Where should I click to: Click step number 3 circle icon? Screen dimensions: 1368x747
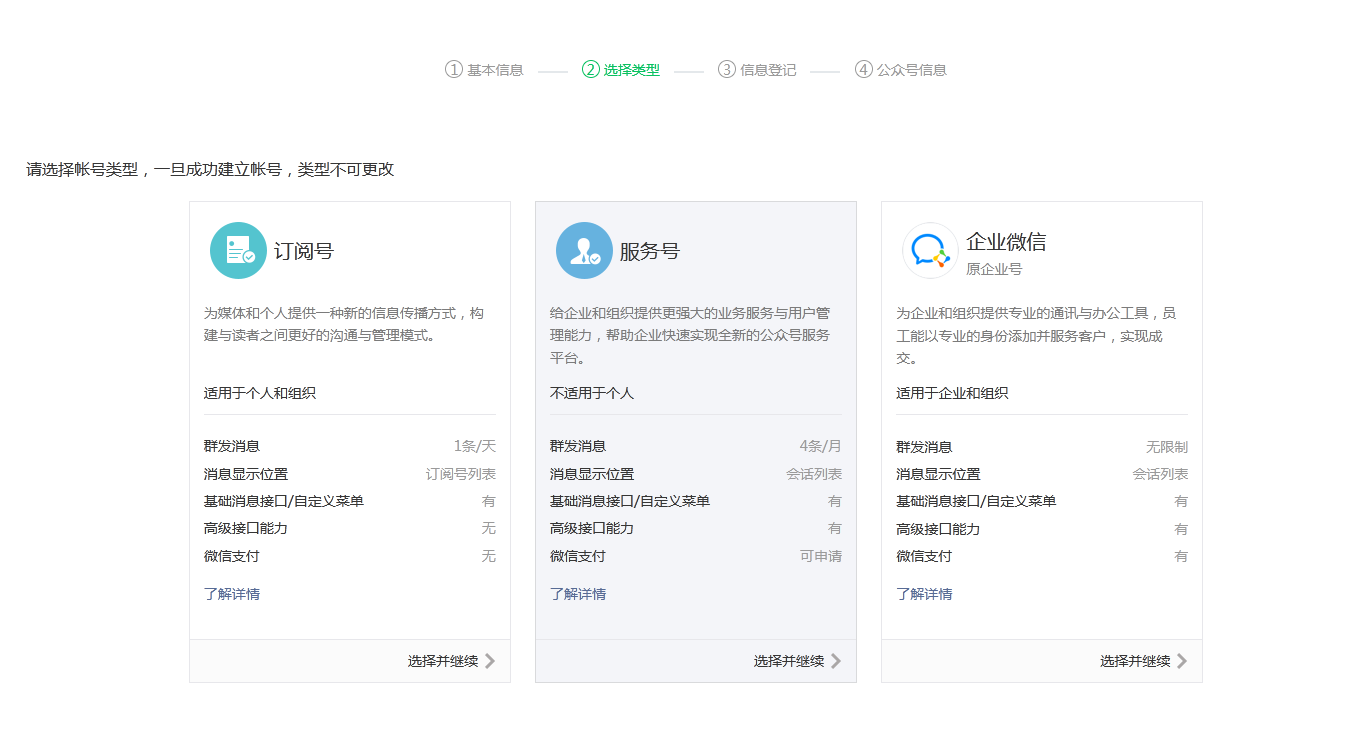point(727,70)
